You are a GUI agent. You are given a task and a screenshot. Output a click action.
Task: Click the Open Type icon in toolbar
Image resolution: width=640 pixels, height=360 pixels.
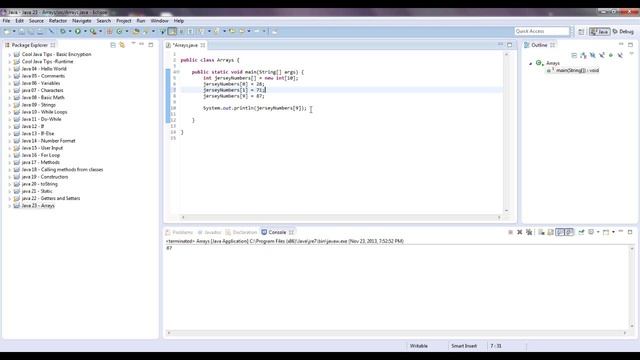(x=136, y=31)
